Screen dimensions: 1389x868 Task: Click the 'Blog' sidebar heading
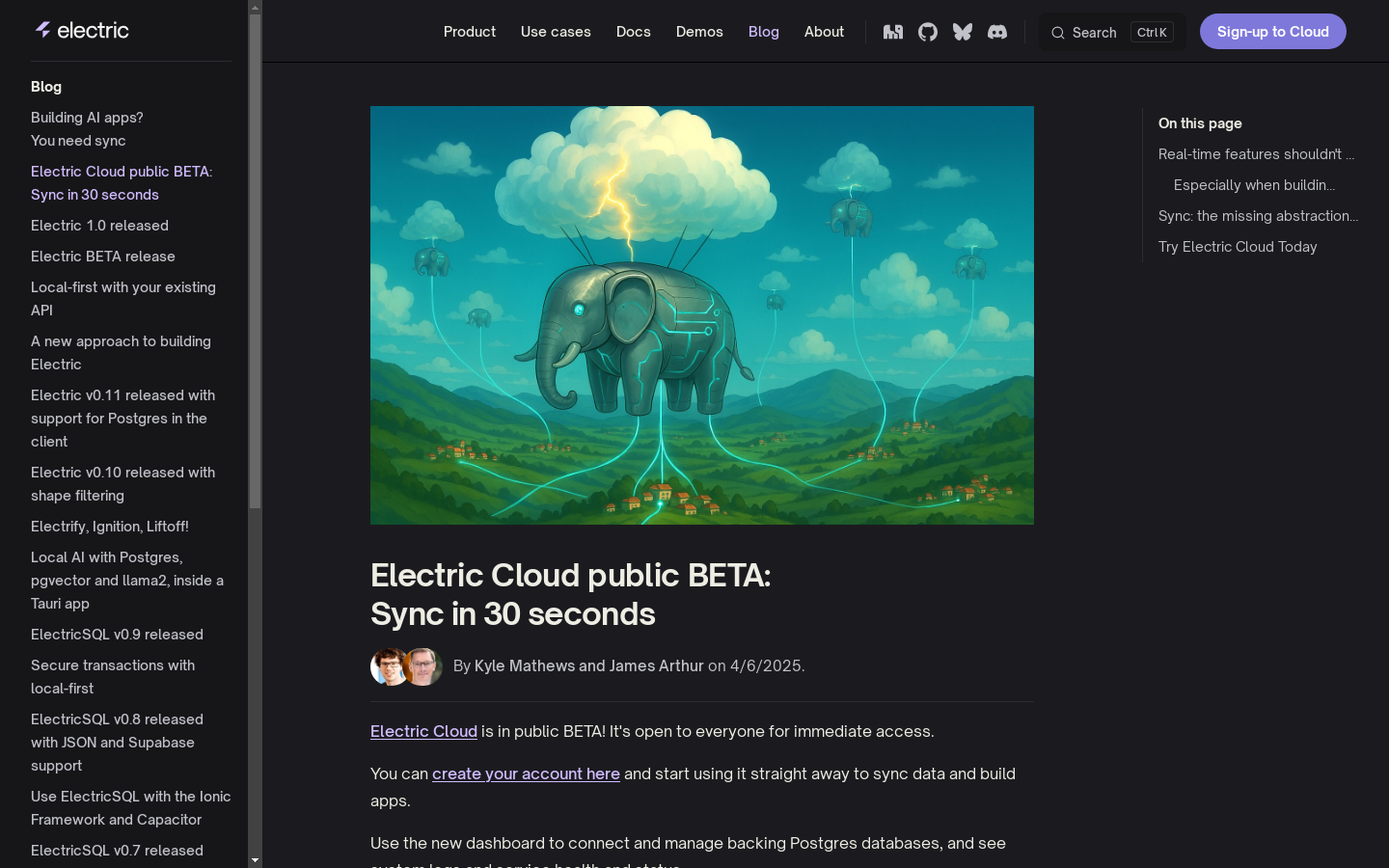pyautogui.click(x=46, y=87)
